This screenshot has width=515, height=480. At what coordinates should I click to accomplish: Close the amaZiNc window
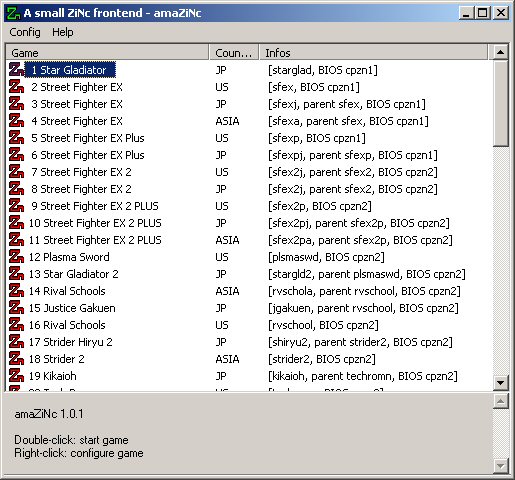pyautogui.click(x=501, y=13)
